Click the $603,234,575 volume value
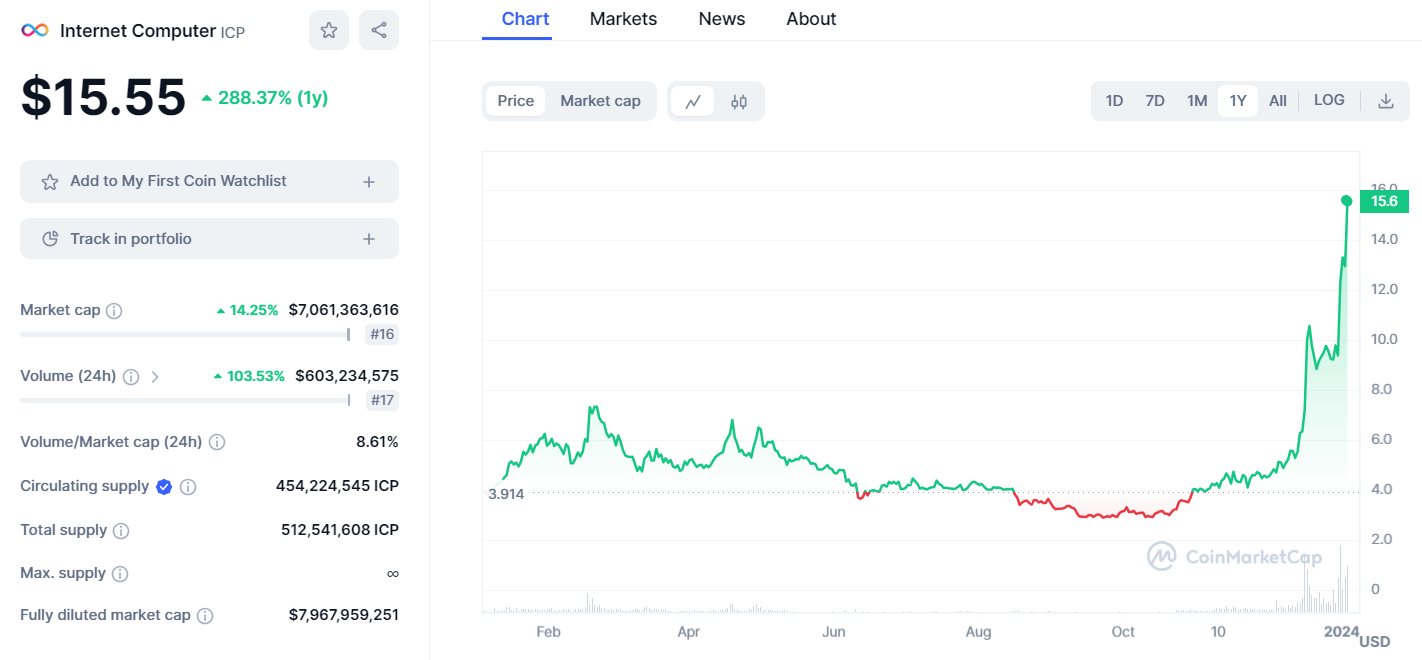This screenshot has width=1422, height=660. point(347,376)
